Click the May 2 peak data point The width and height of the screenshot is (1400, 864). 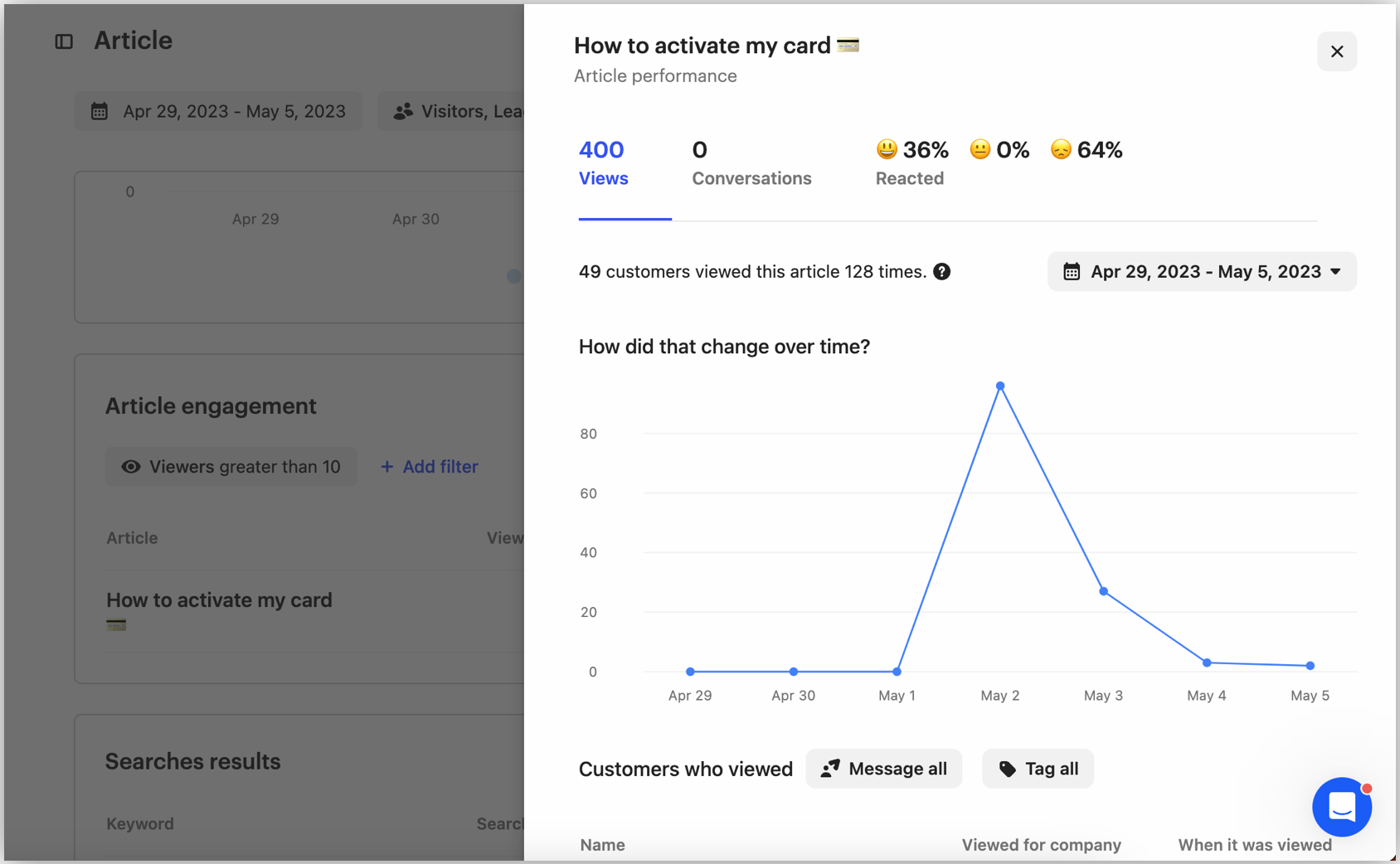pyautogui.click(x=1000, y=386)
